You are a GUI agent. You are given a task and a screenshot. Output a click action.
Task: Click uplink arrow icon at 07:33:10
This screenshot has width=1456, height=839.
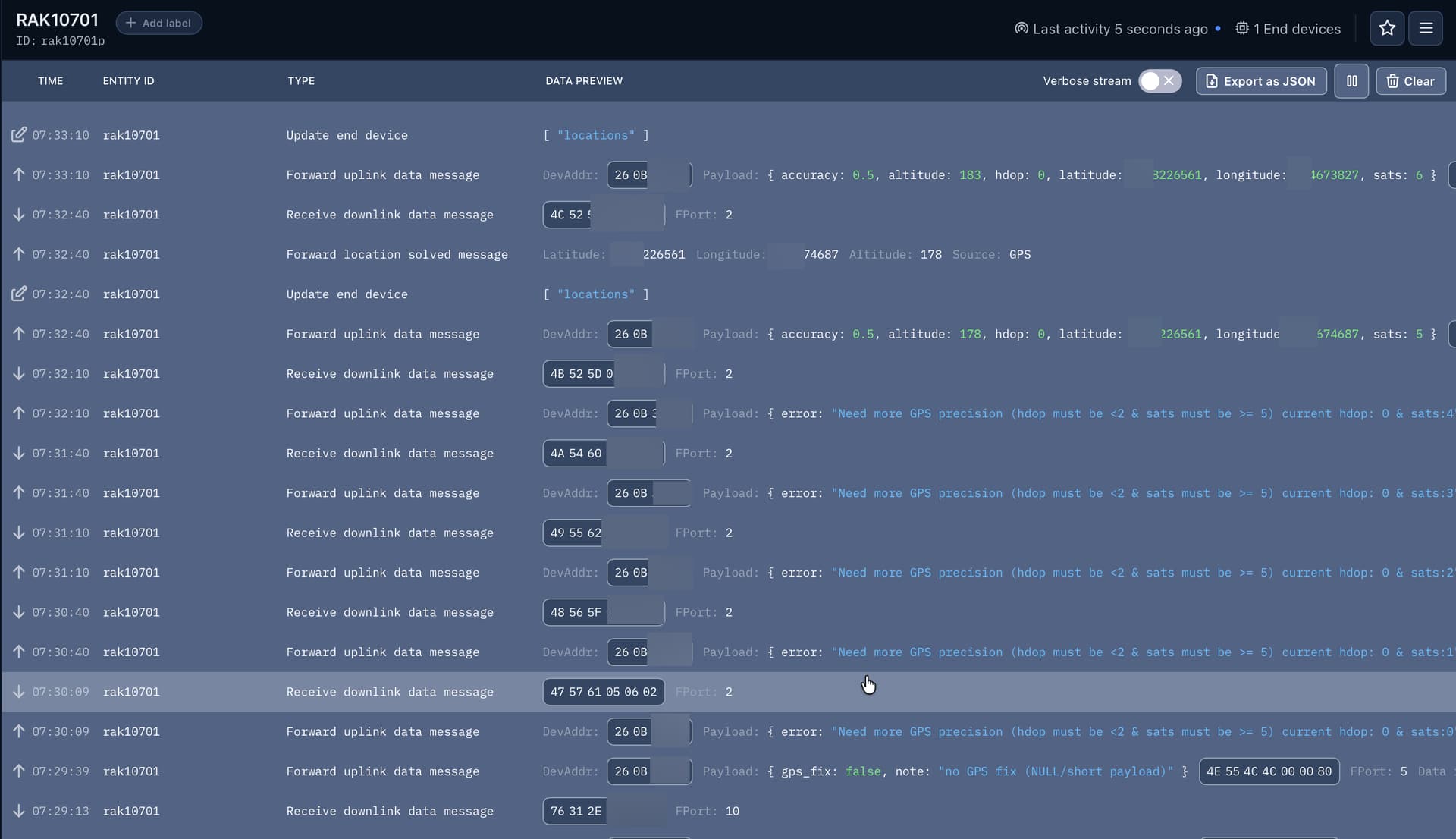pyautogui.click(x=19, y=174)
